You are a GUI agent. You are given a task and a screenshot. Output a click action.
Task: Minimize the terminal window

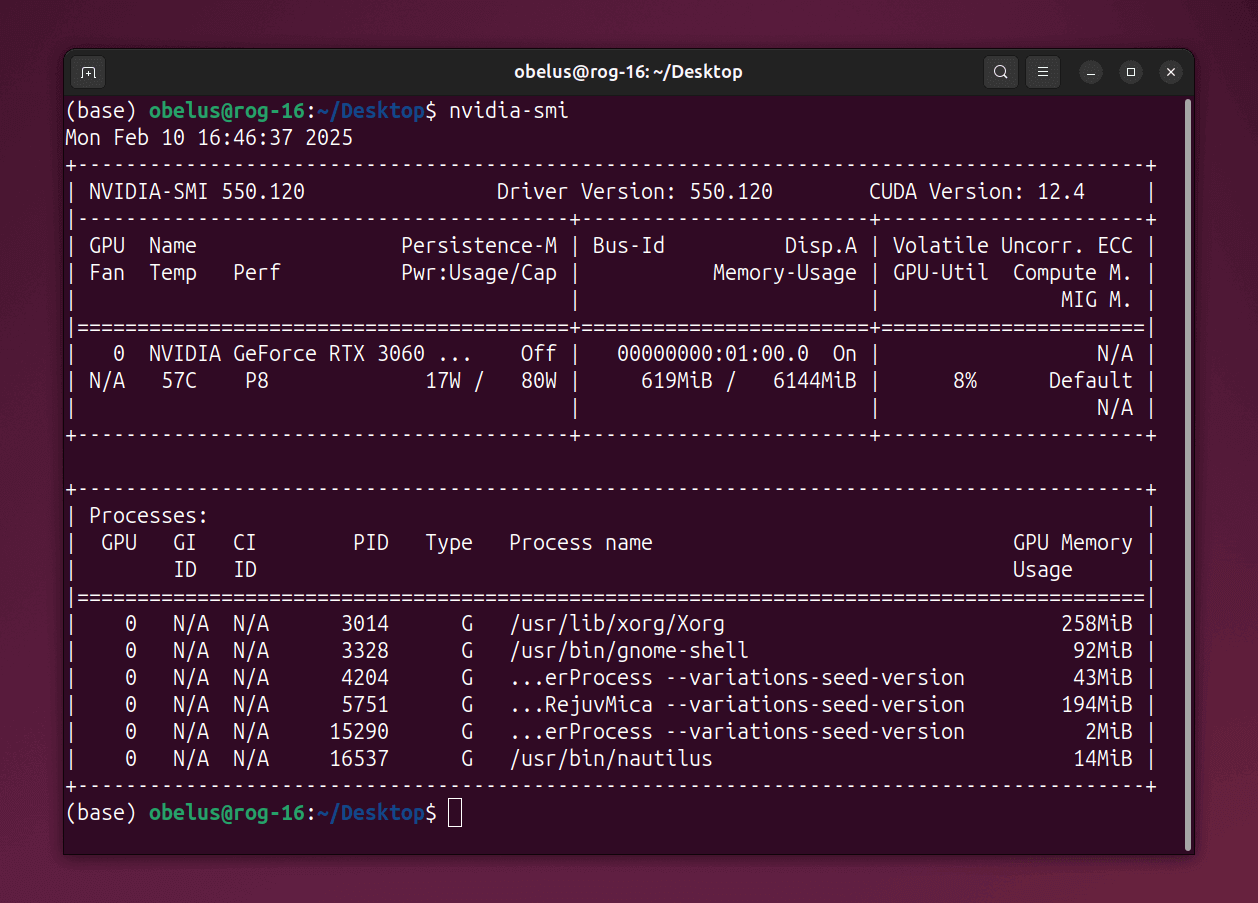point(1091,72)
